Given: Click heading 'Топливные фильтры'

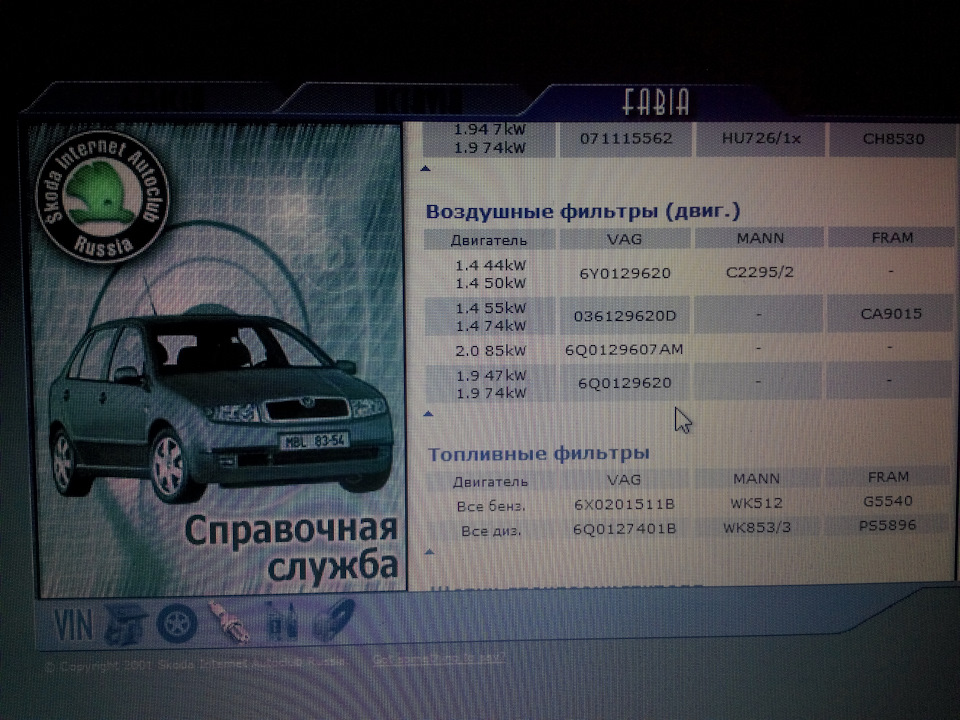Looking at the screenshot, I should click(539, 454).
